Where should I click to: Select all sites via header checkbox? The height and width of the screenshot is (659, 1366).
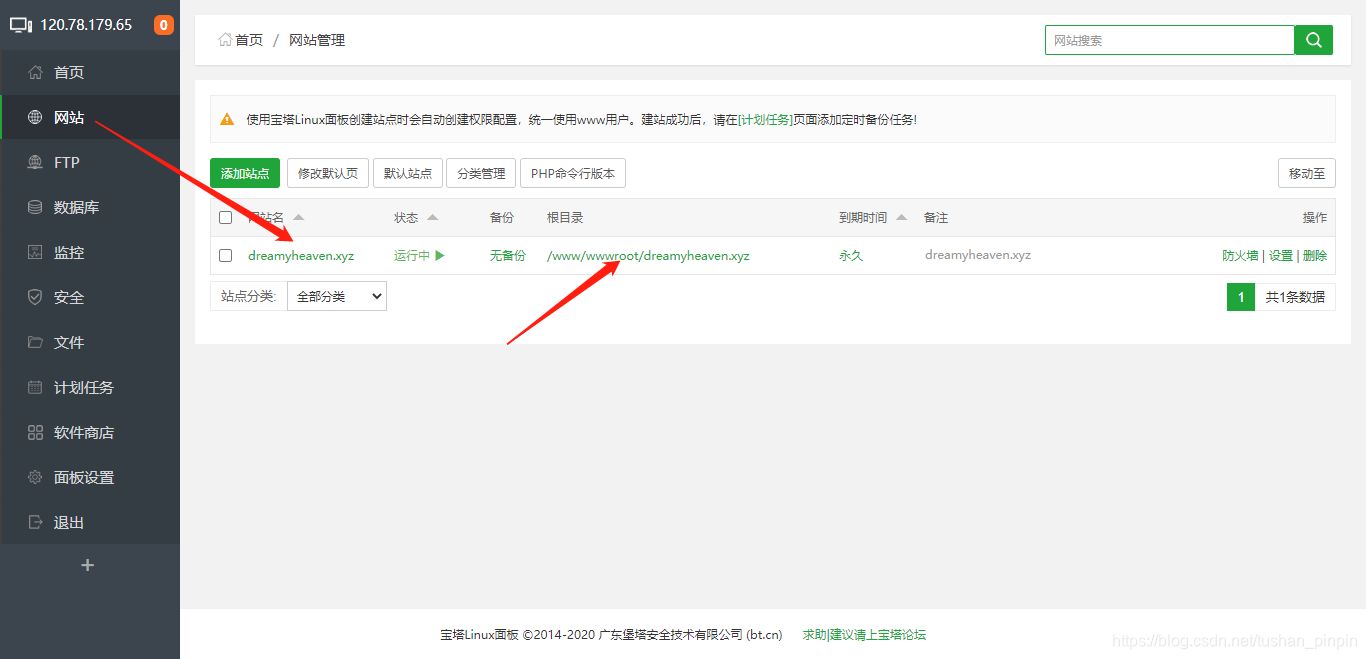[x=225, y=217]
